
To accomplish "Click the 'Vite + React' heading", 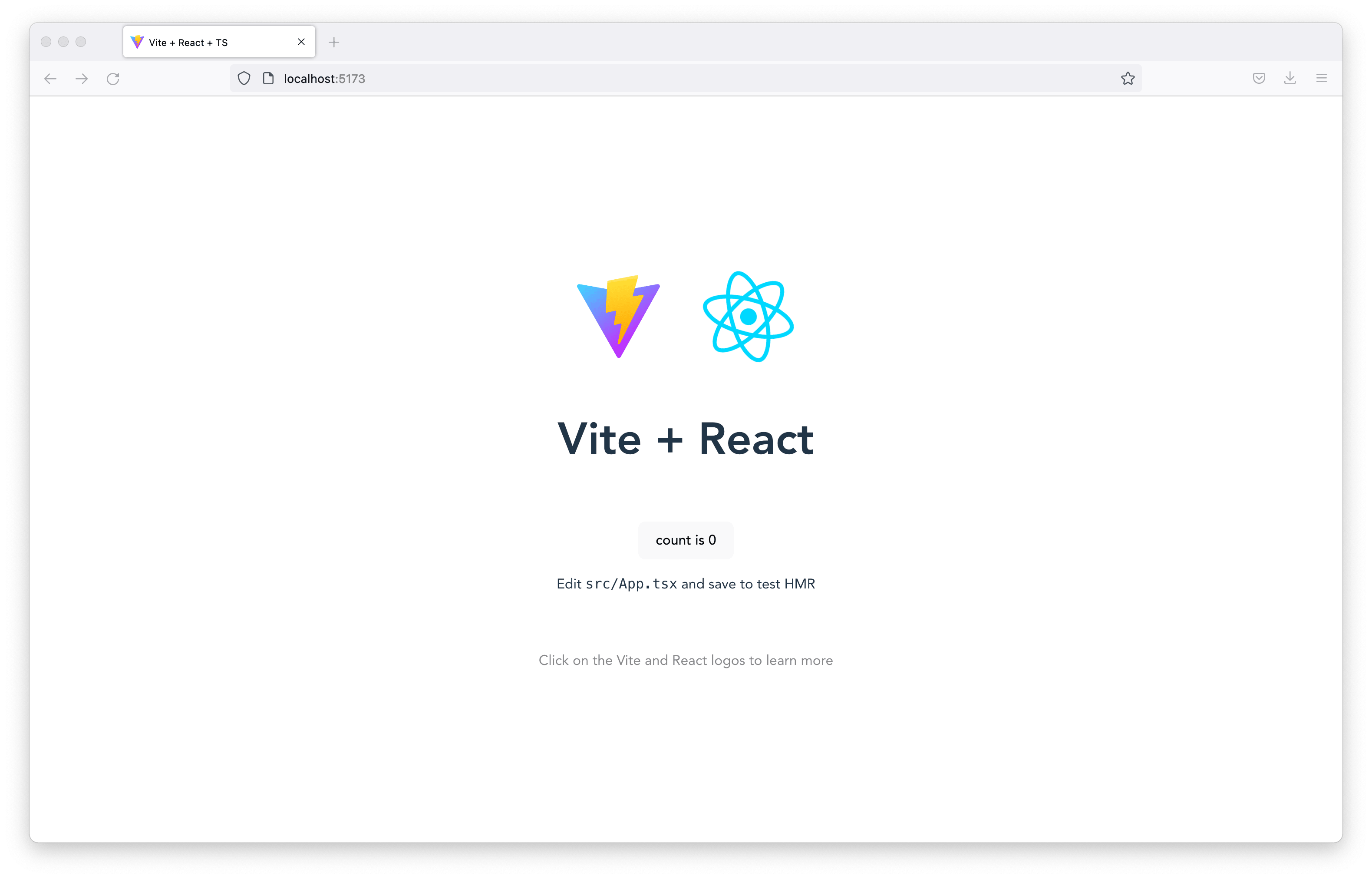I will point(686,439).
